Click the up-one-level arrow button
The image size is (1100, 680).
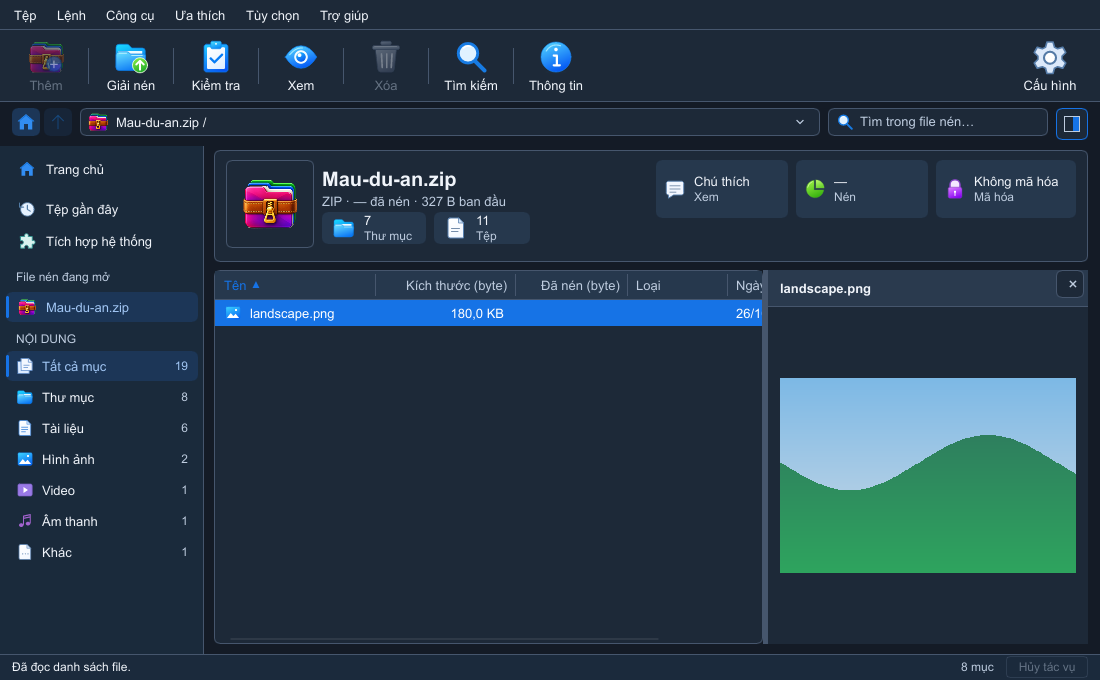click(x=58, y=123)
